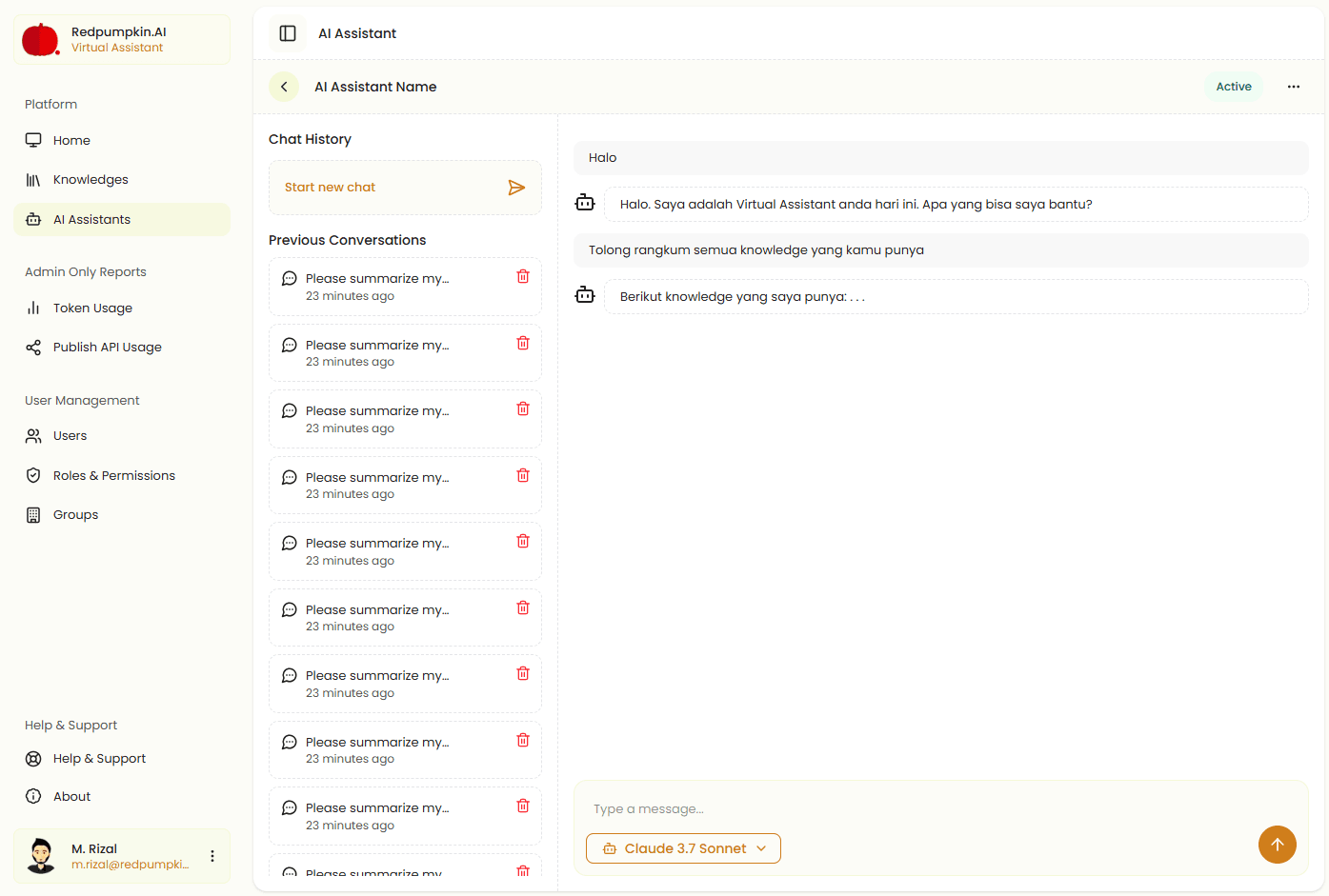Click the Active status badge
This screenshot has height=896, width=1329.
pyautogui.click(x=1233, y=87)
